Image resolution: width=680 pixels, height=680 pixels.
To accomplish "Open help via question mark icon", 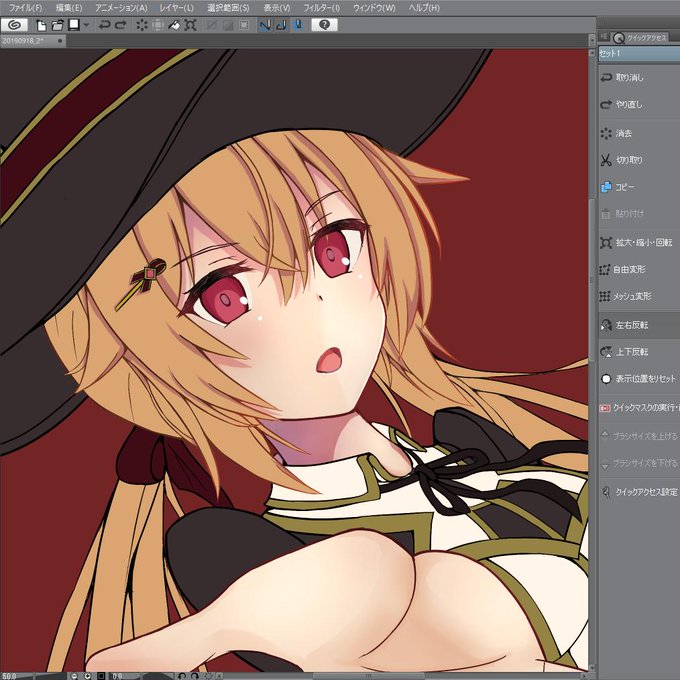I will tap(324, 25).
